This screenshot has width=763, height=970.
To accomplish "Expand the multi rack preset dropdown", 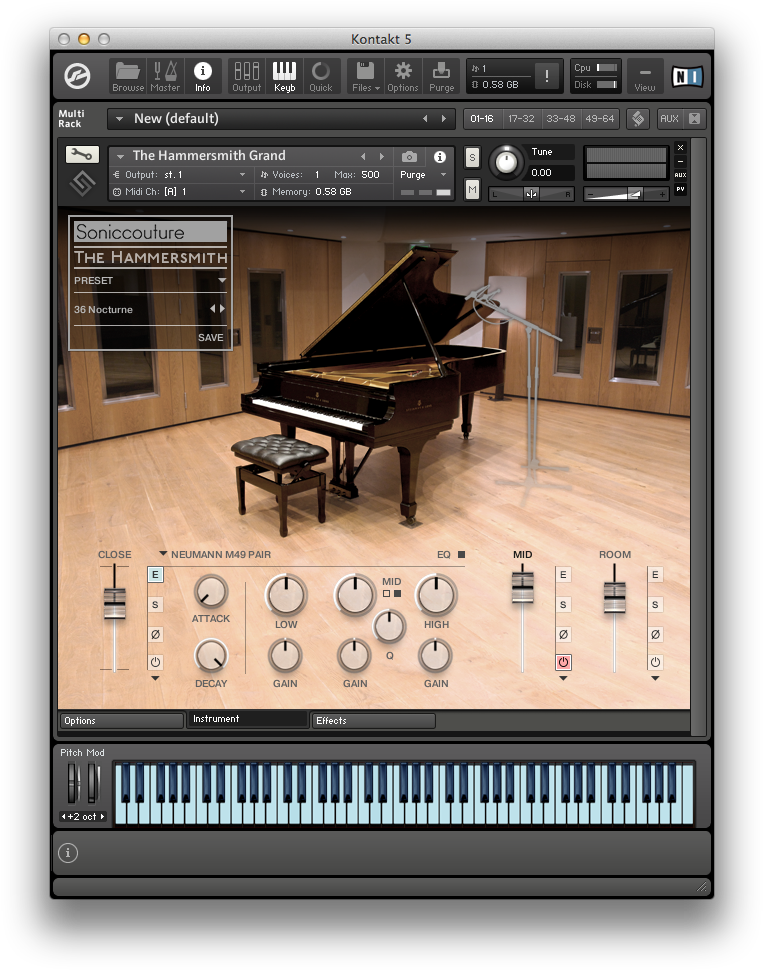I will 119,119.
